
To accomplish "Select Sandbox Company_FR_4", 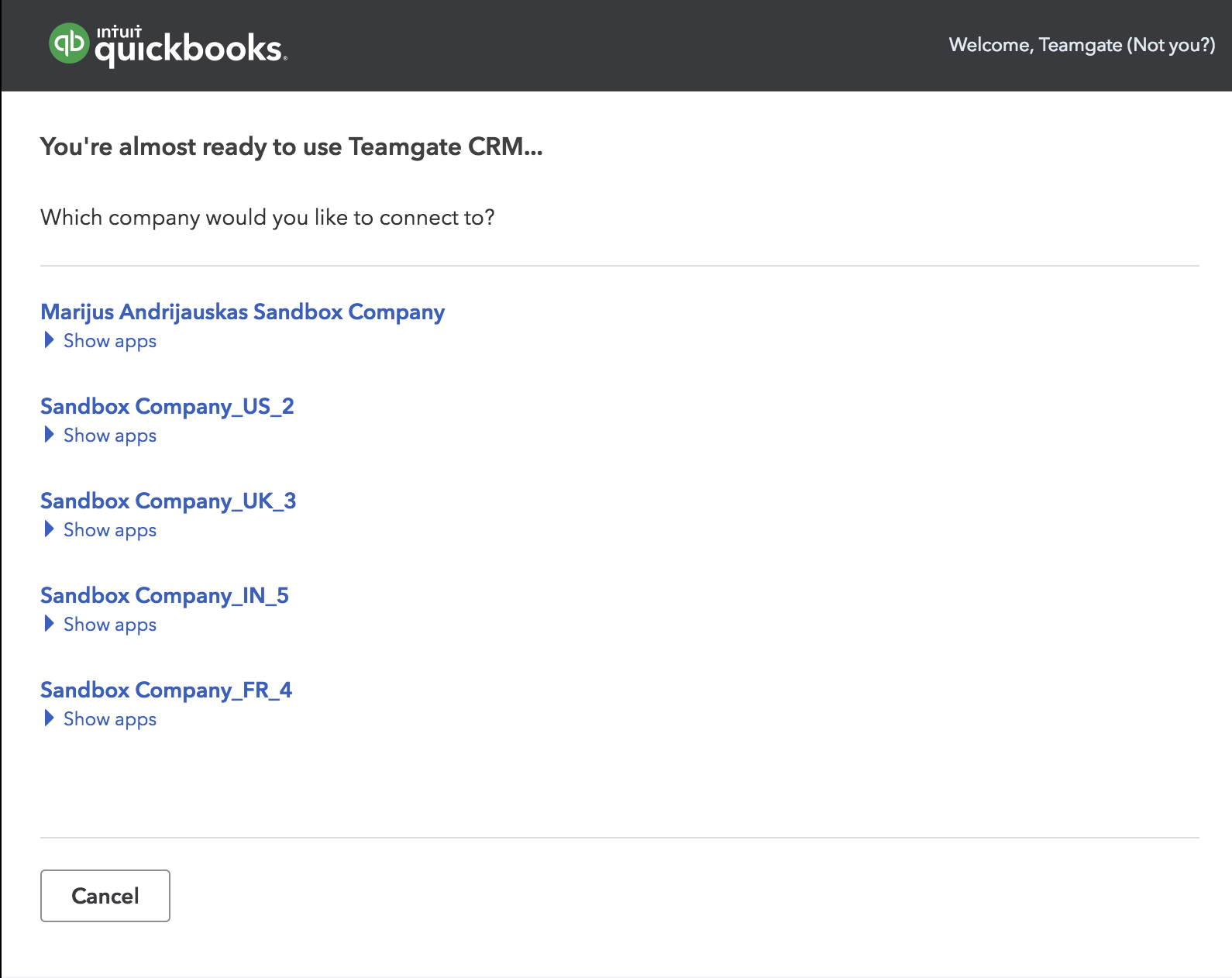I will click(x=166, y=690).
